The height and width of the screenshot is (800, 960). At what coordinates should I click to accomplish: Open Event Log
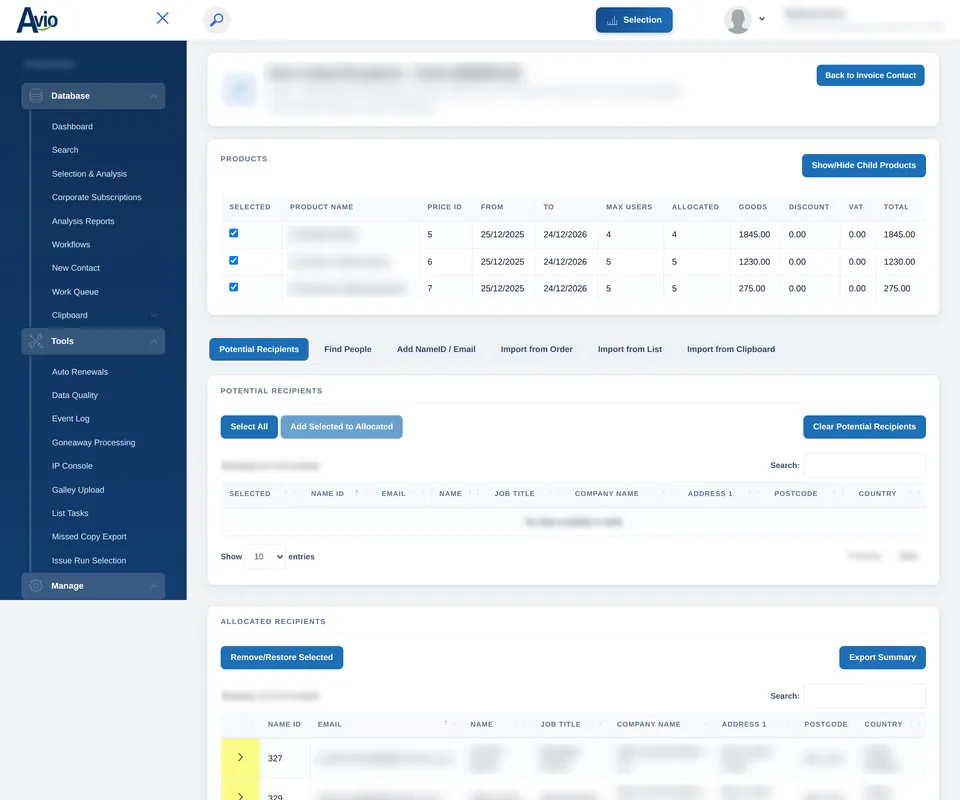coord(70,419)
